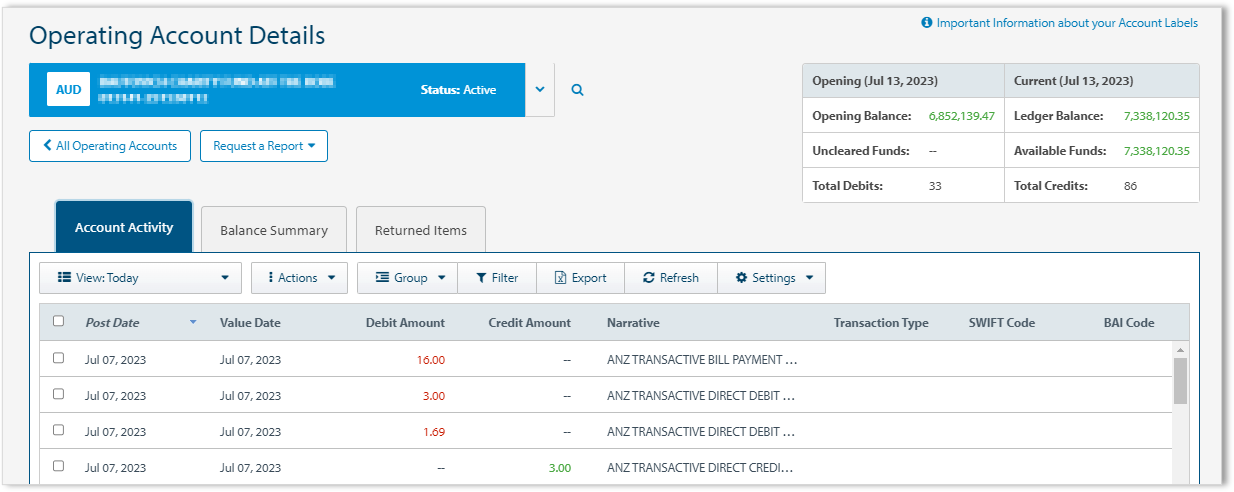Switch to the Balance Summary tab

point(273,230)
